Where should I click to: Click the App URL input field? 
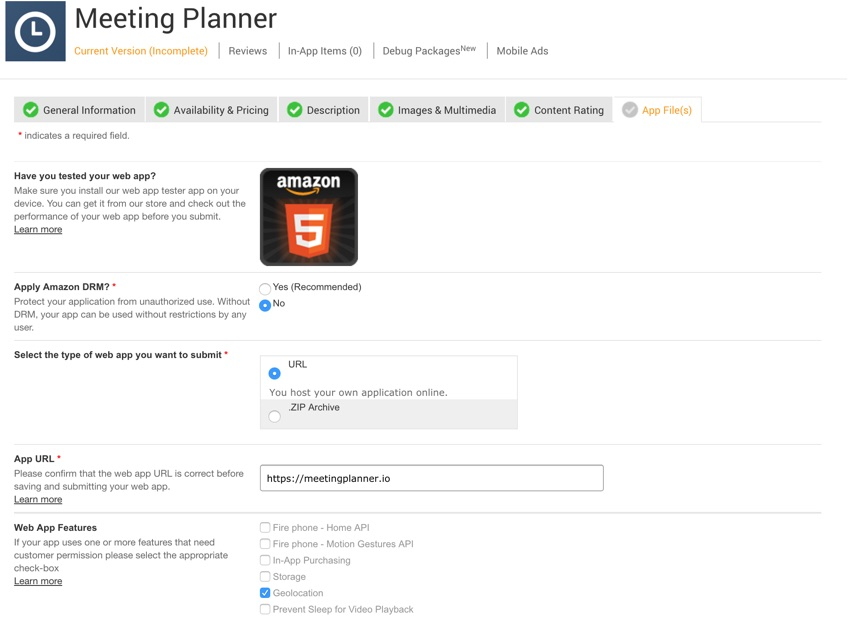pyautogui.click(x=432, y=478)
